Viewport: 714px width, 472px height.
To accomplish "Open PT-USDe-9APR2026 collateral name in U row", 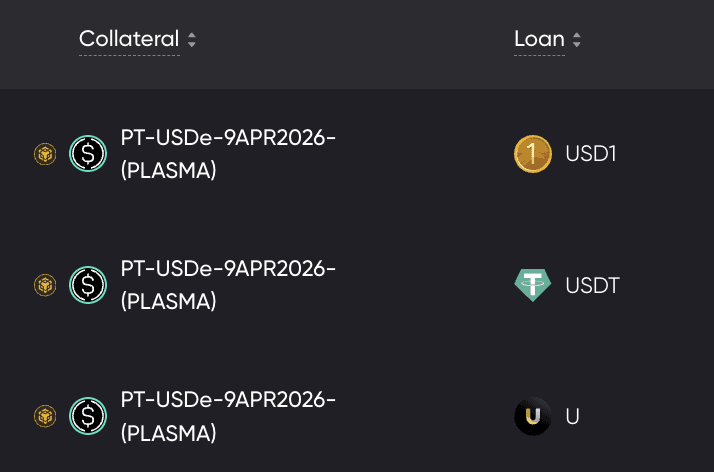I will 228,416.
